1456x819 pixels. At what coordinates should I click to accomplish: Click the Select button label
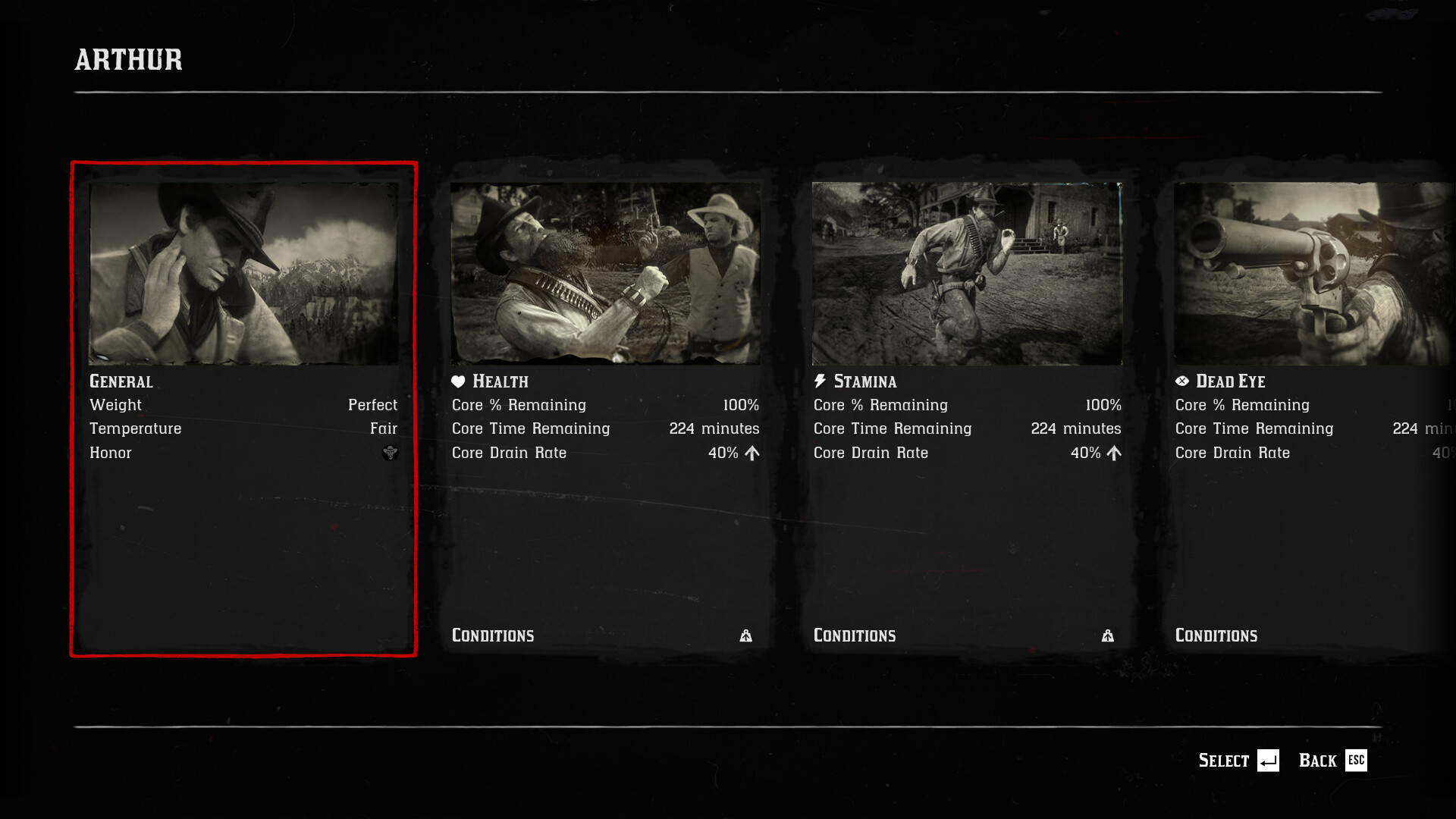pyautogui.click(x=1223, y=761)
